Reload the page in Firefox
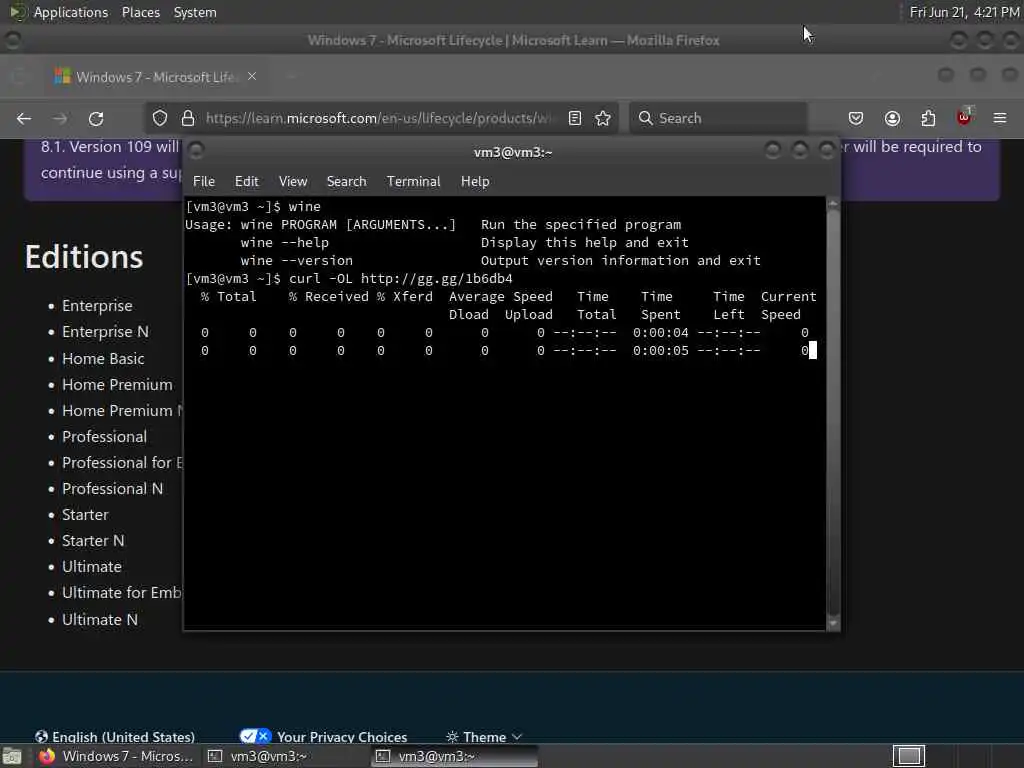1024x768 pixels. point(96,118)
